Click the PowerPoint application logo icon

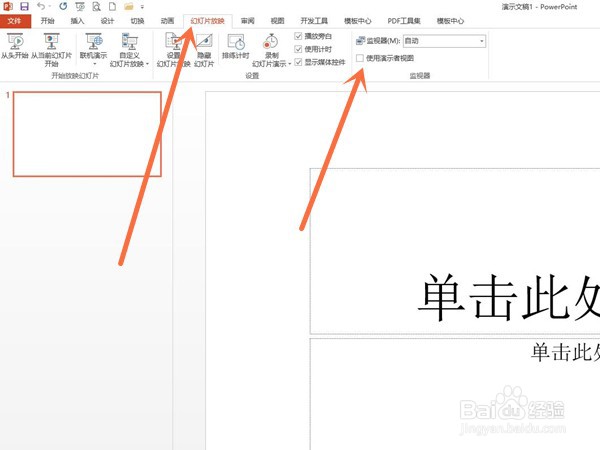8,6
